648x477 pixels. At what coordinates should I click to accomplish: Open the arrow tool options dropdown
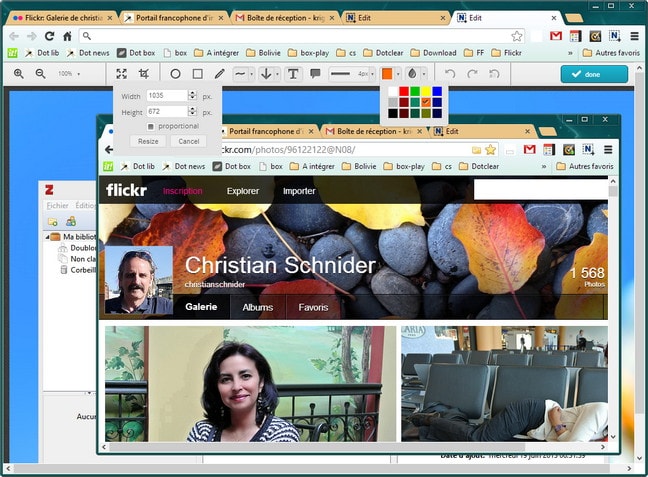277,74
